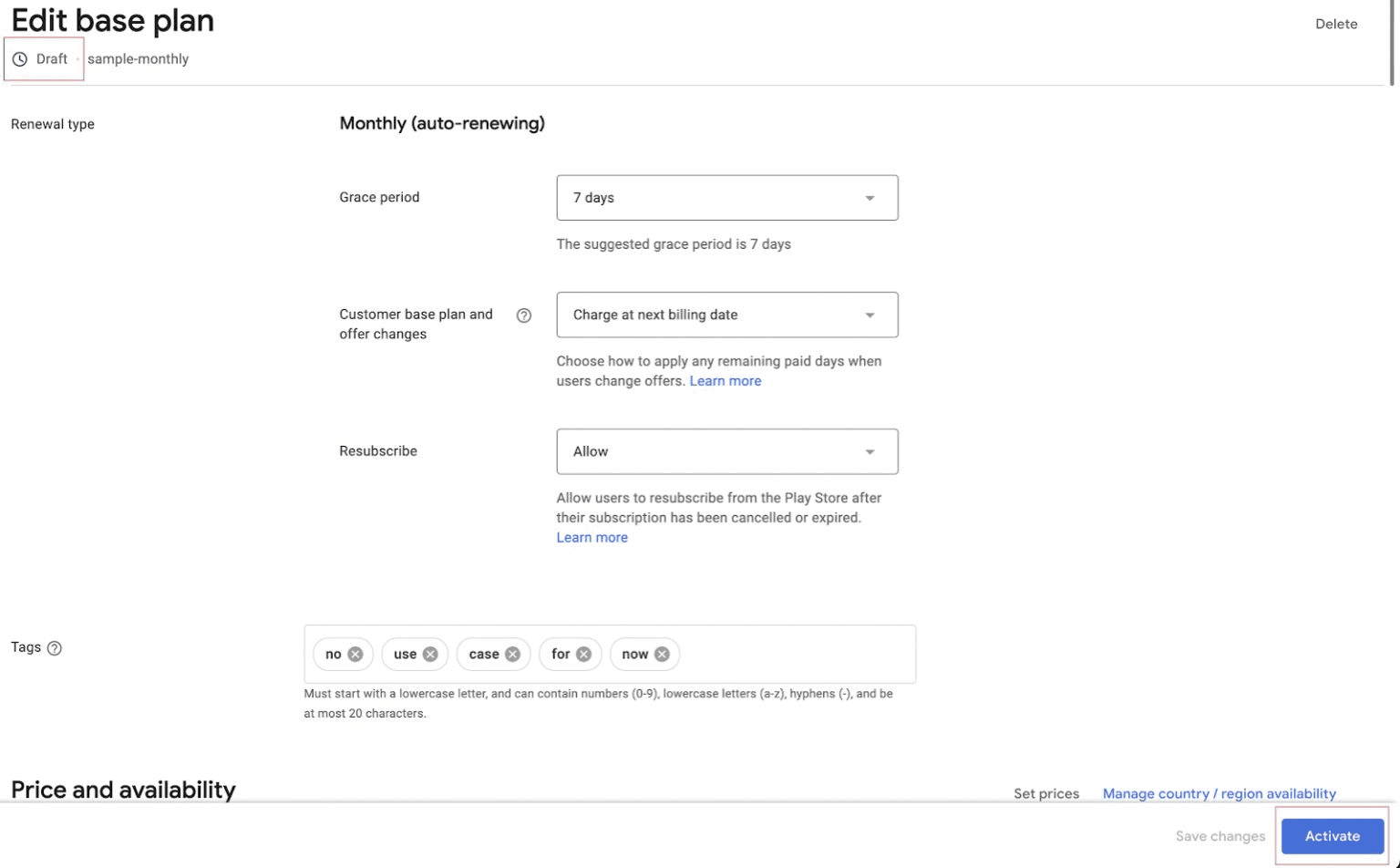Screen dimensions: 1400x868
Task: Click the help icon next to Tags
Action: tap(54, 647)
